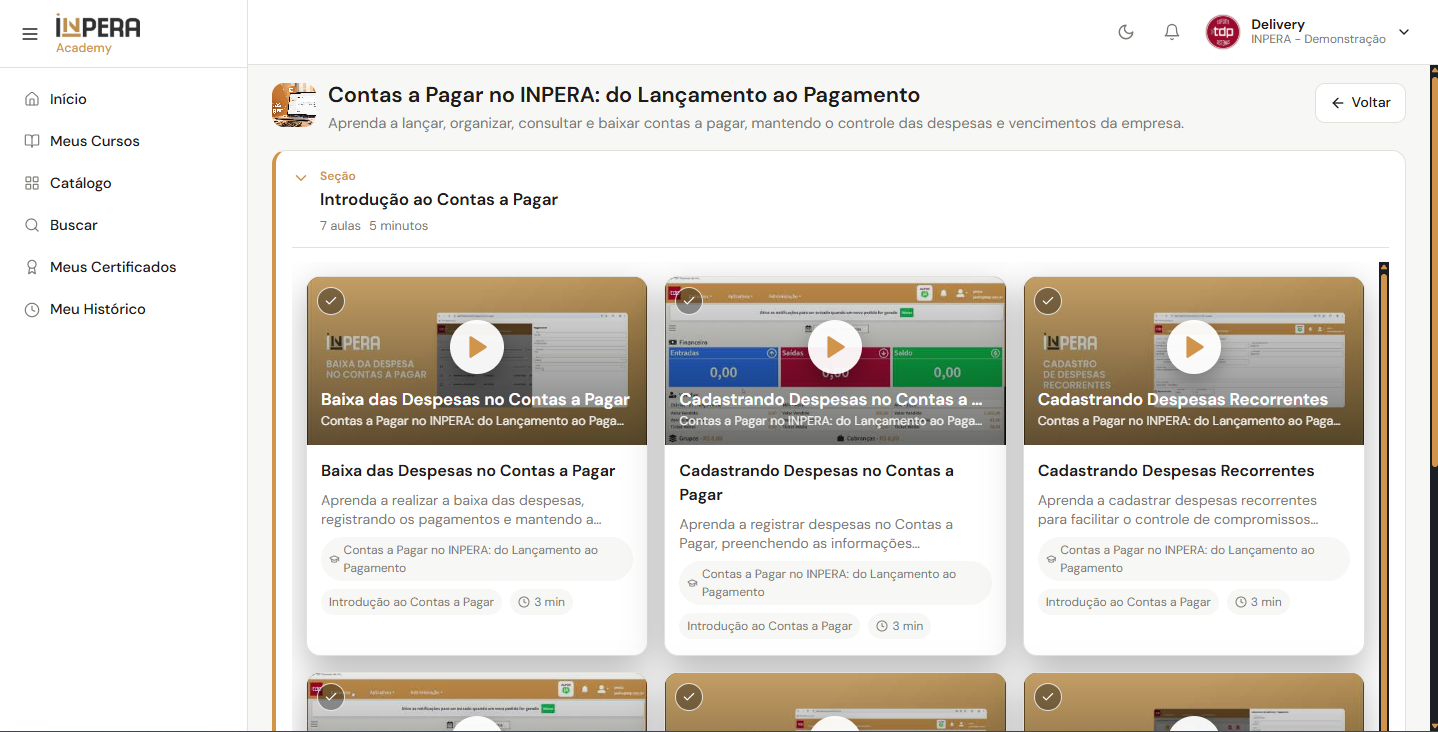Click the Início home icon
Viewport: 1438px width, 732px height.
pos(32,99)
